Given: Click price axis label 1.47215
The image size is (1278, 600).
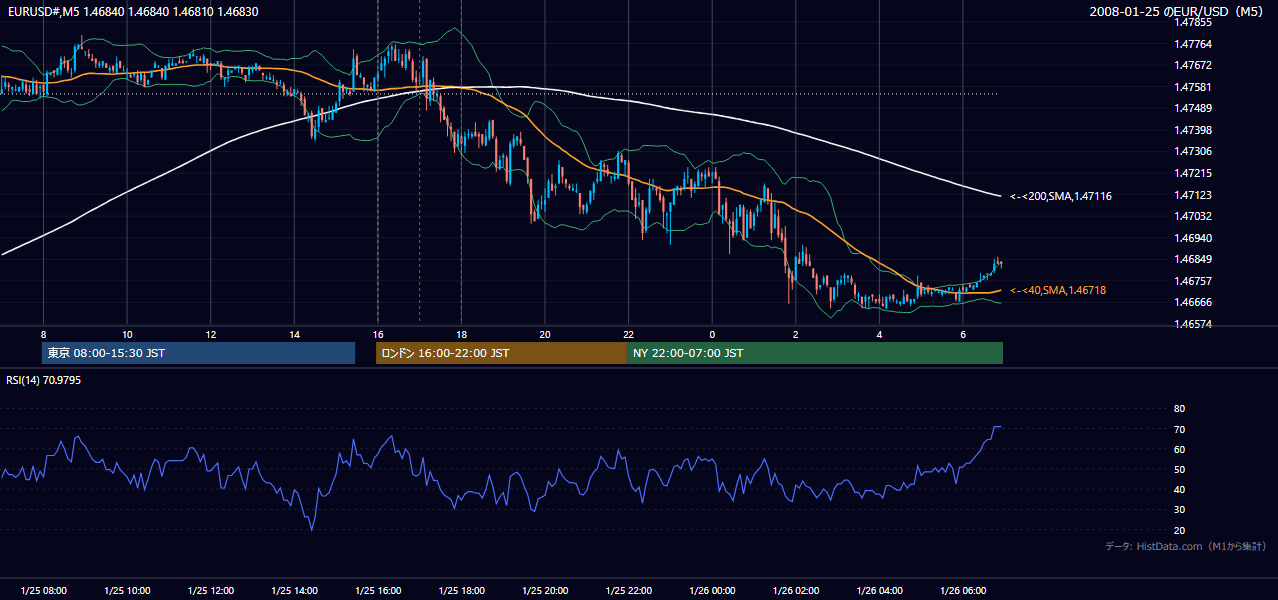Looking at the screenshot, I should click(x=1194, y=173).
